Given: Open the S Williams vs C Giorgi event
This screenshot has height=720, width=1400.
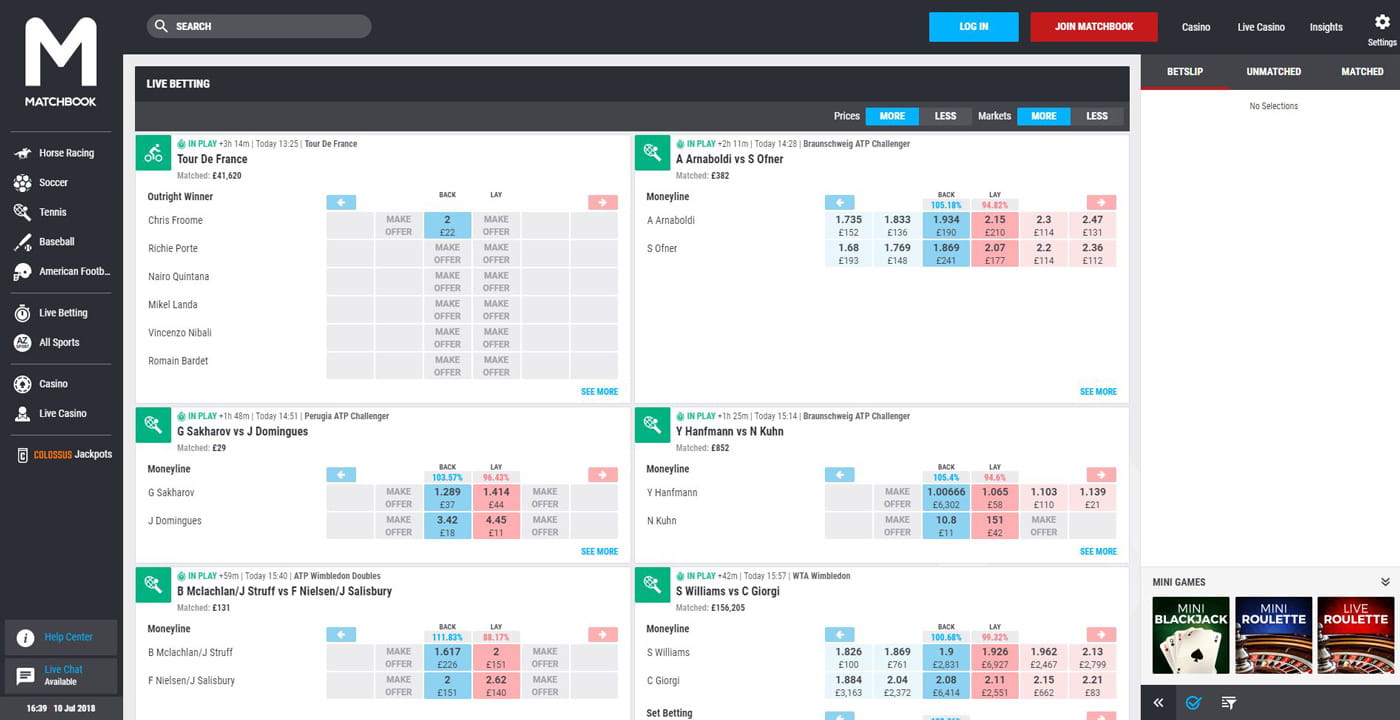Looking at the screenshot, I should (730, 591).
